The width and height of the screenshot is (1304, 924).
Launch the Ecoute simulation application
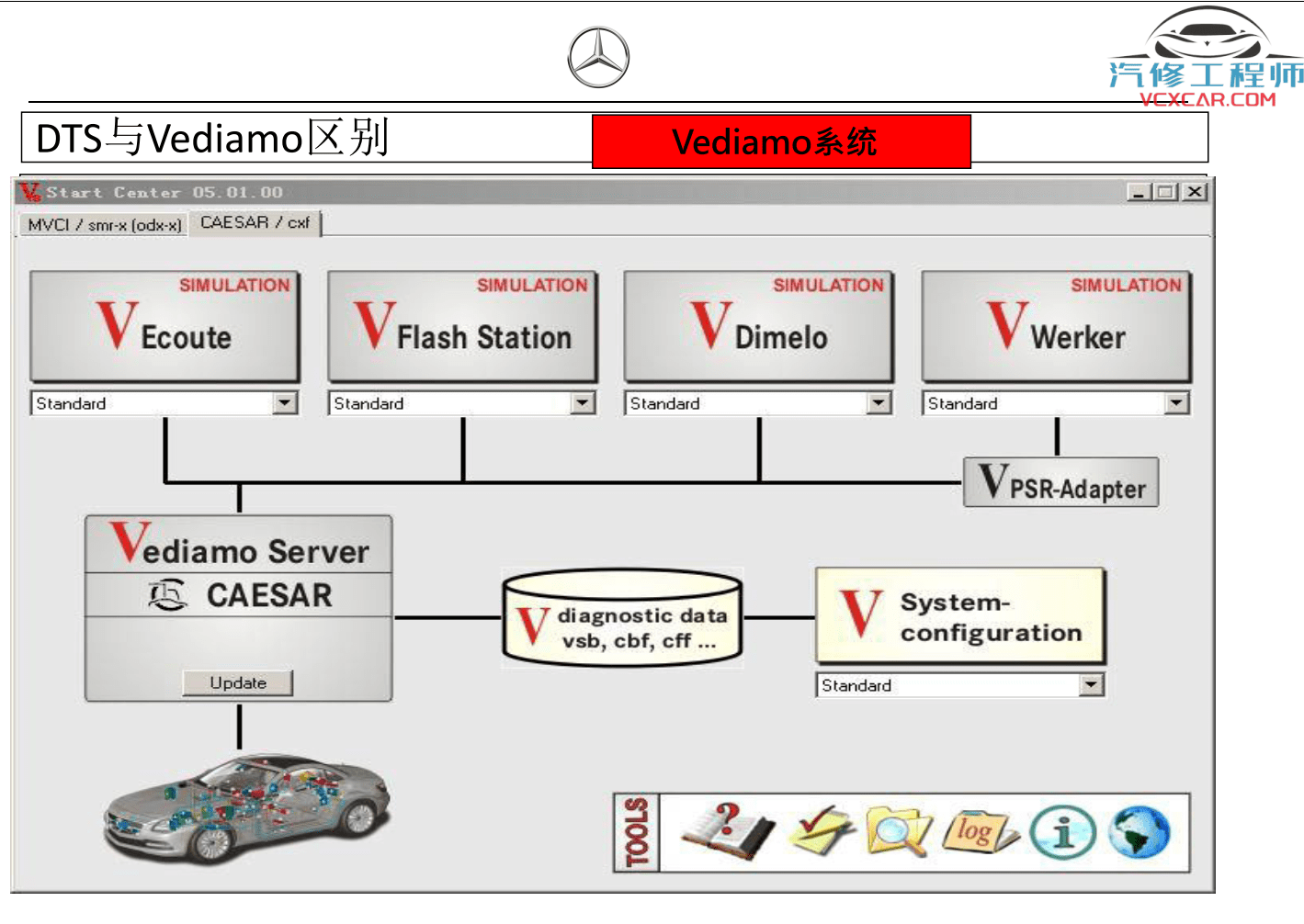(165, 326)
